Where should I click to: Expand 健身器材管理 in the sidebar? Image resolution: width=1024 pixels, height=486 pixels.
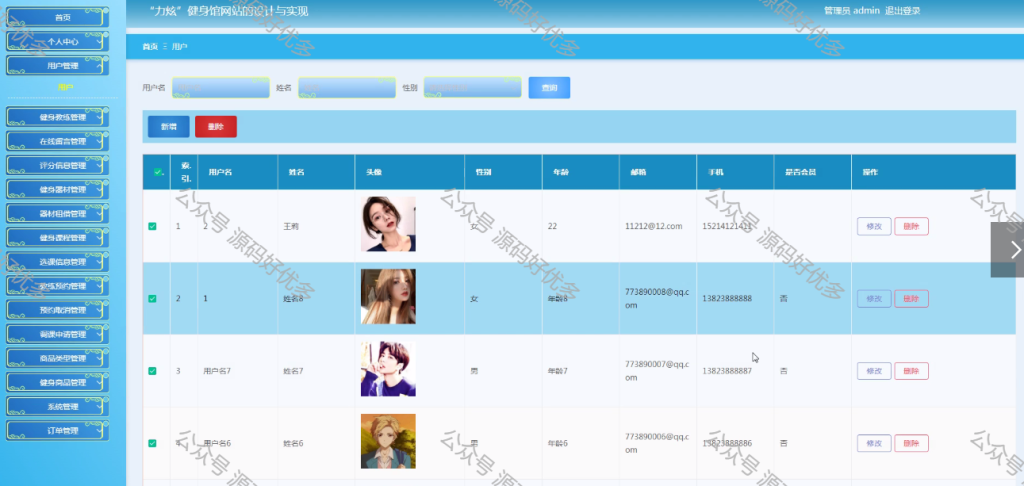click(57, 189)
